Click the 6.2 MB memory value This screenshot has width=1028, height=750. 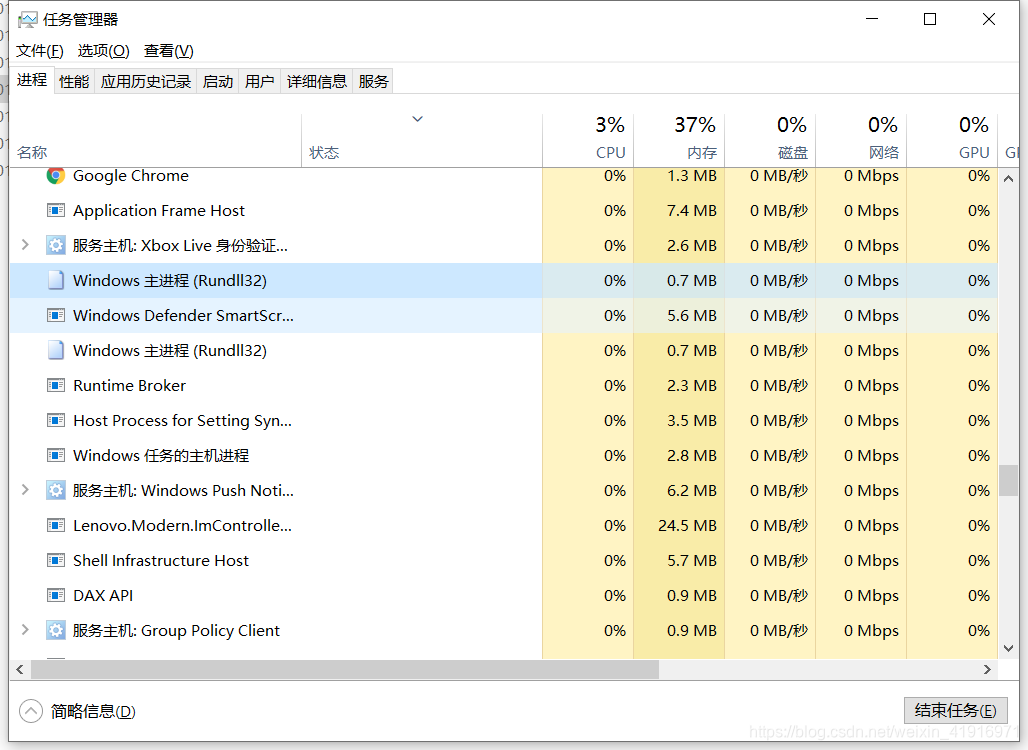[692, 490]
